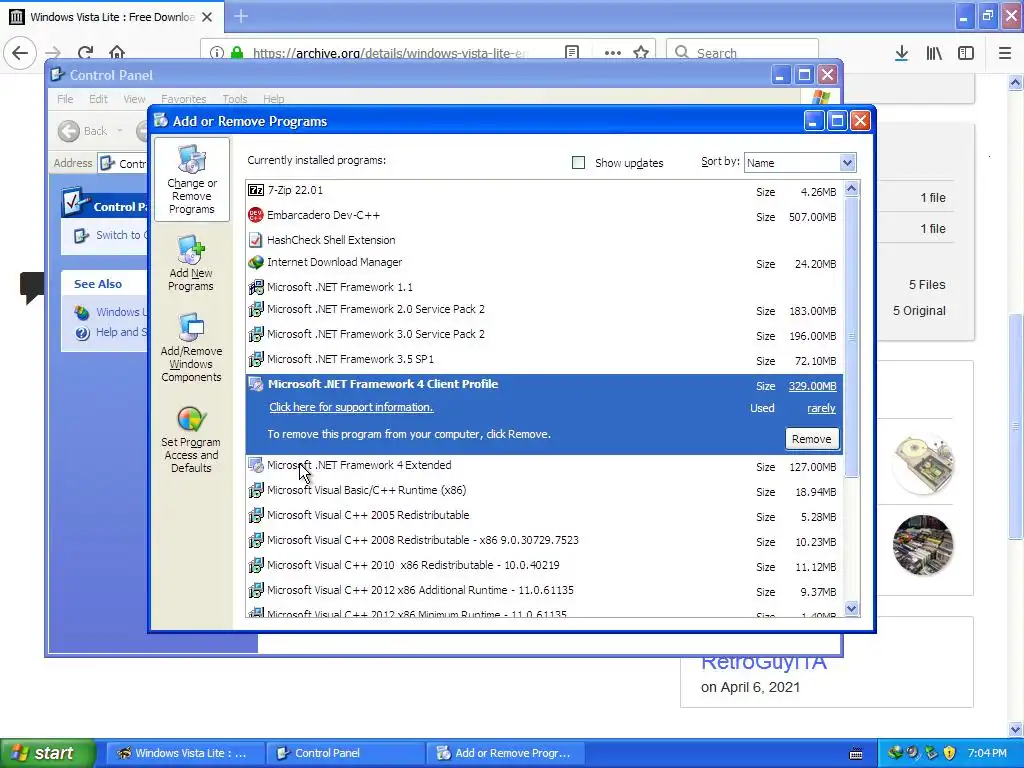Click program list scroll down arrow

point(852,609)
